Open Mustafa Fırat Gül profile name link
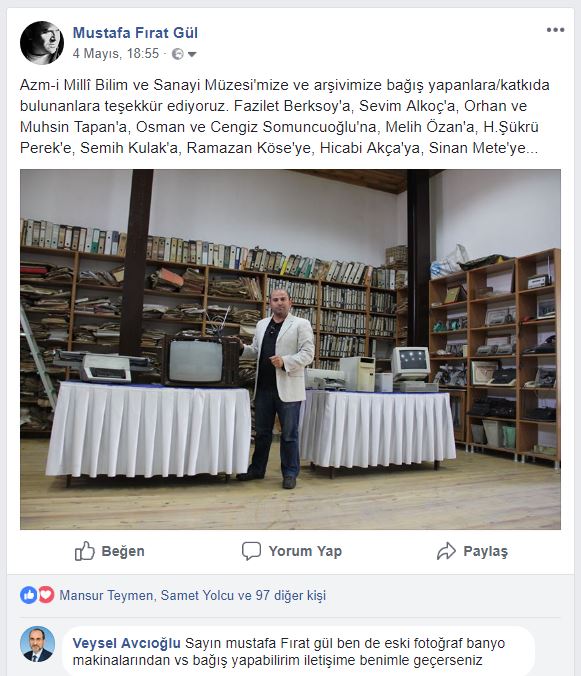581x676 pixels. click(x=135, y=33)
